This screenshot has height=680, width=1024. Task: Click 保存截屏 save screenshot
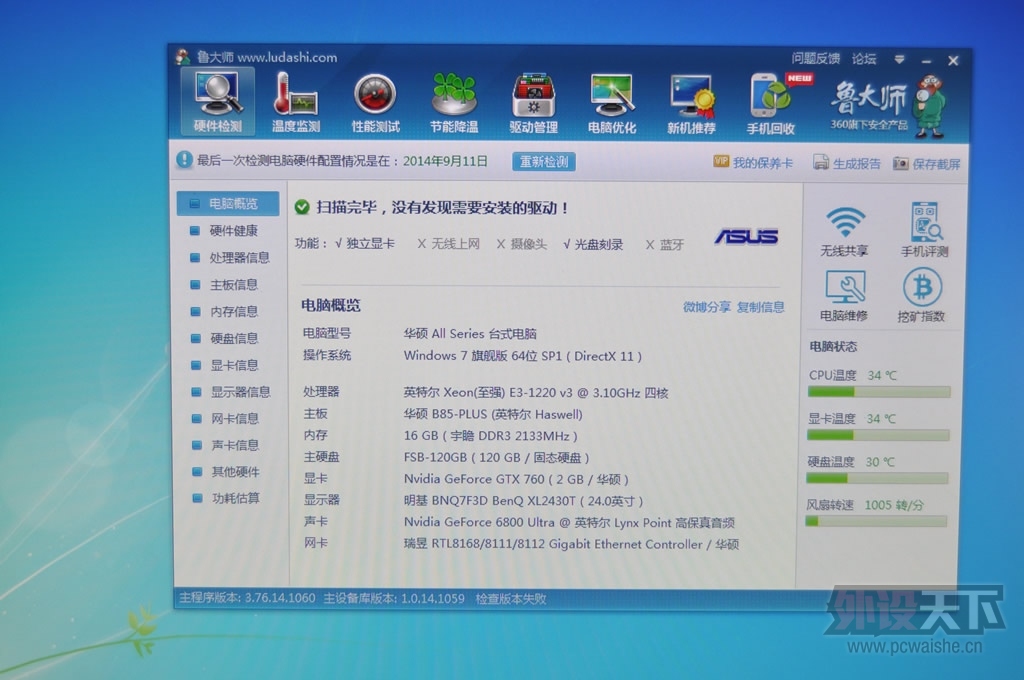pyautogui.click(x=927, y=164)
